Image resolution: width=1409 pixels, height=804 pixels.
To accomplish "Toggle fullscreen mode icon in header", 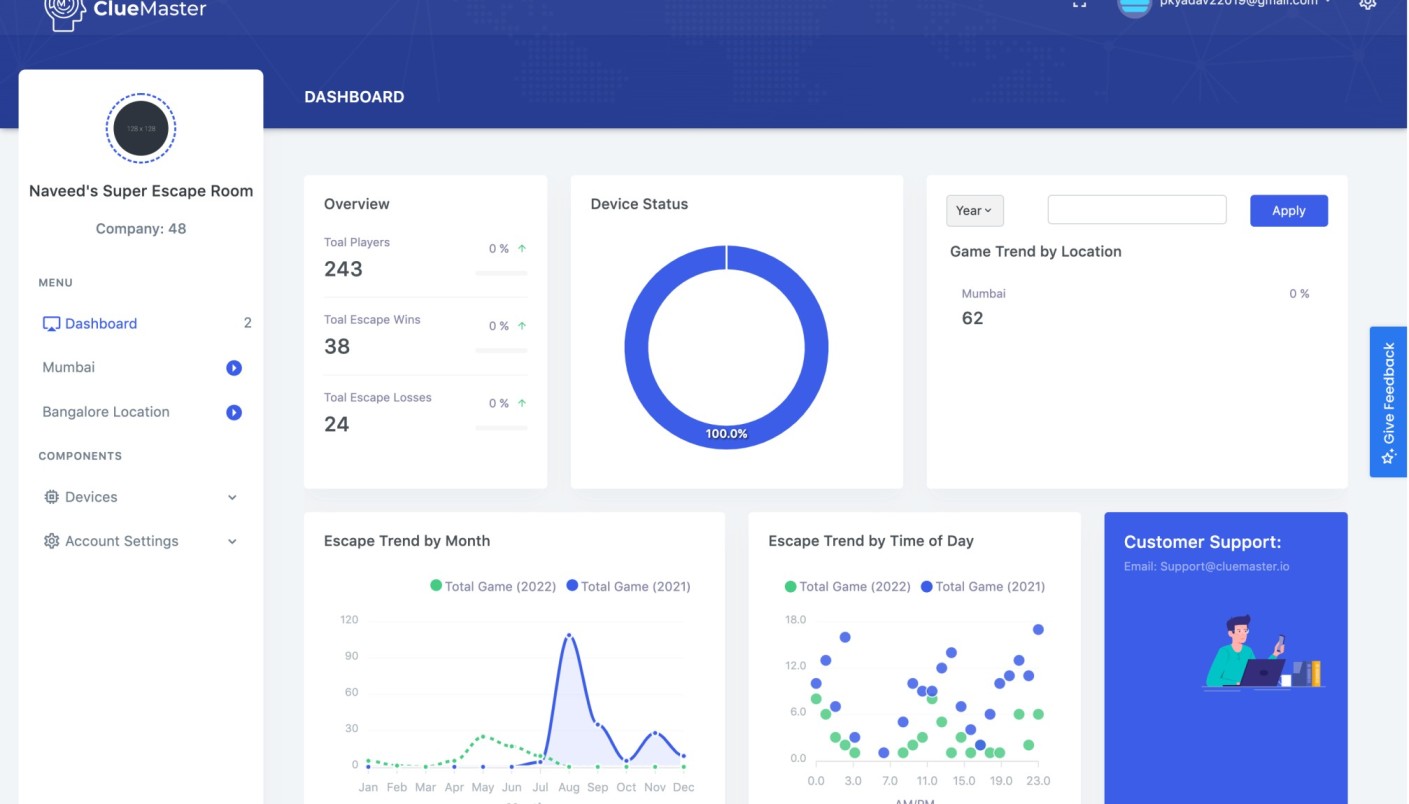I will tap(1079, 3).
